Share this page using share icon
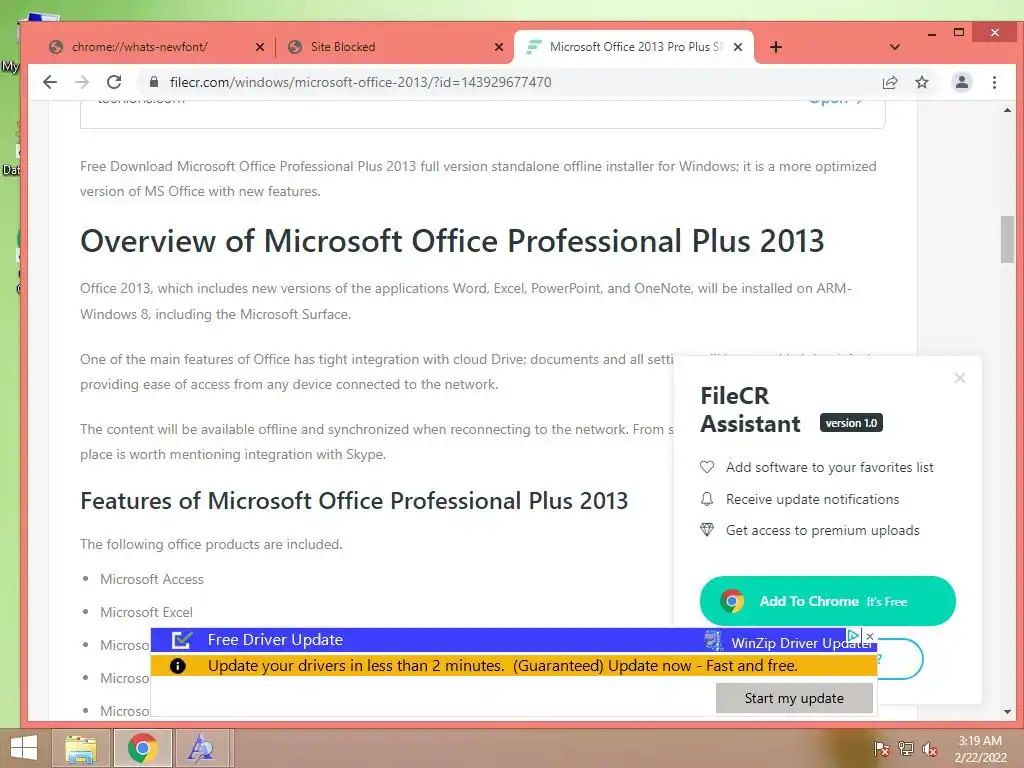1024x768 pixels. pos(889,82)
